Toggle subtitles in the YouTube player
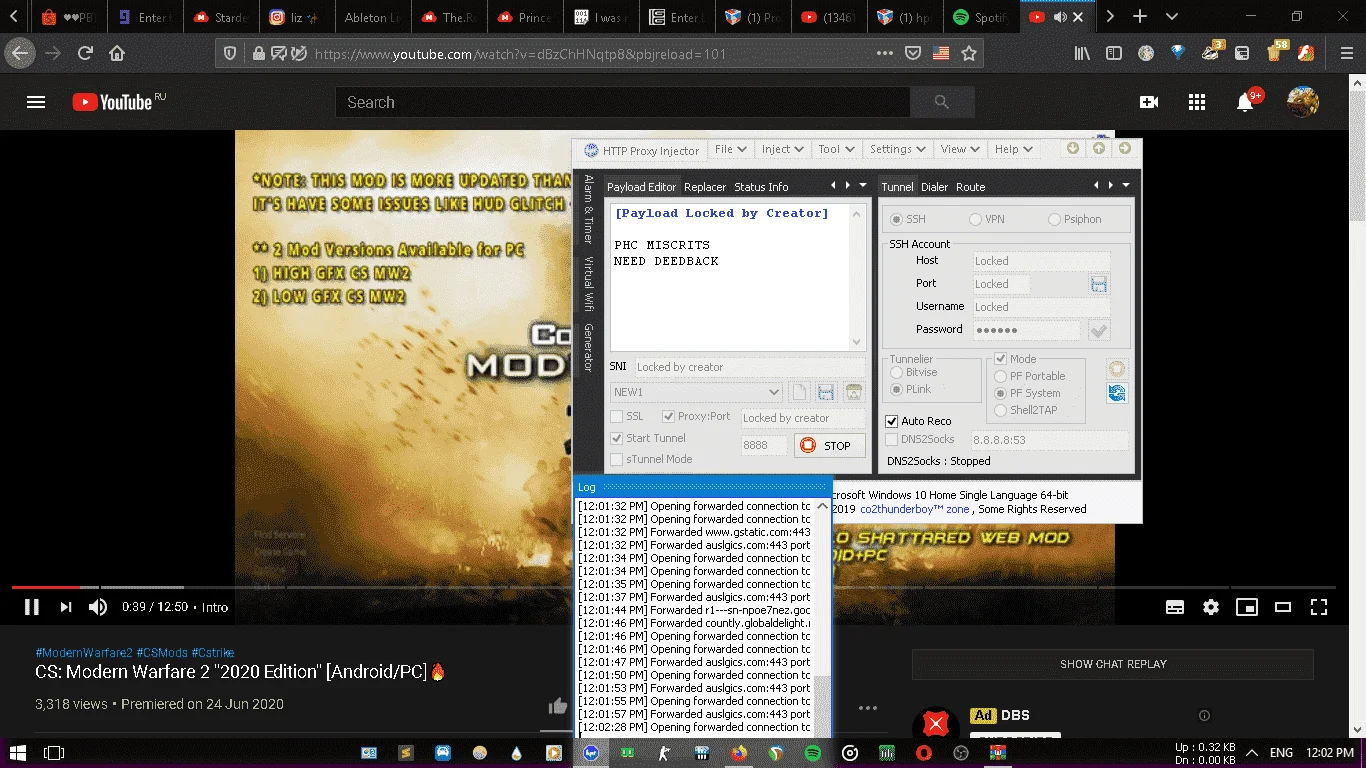Viewport: 1366px width, 768px height. point(1175,607)
